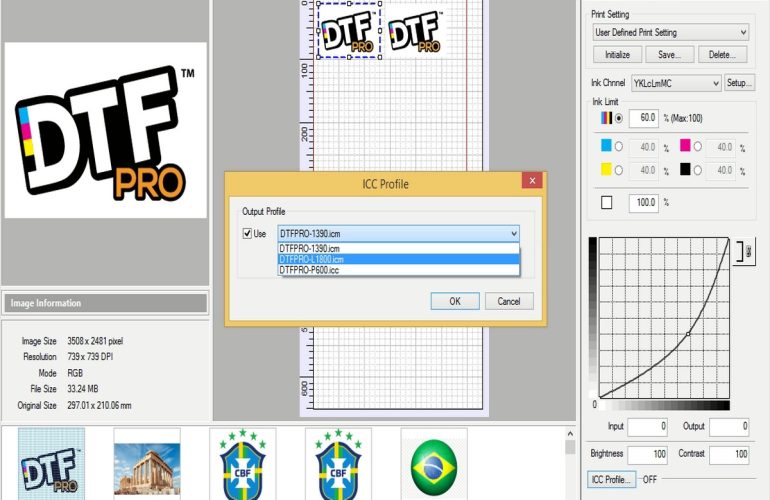Open the Output Profile combo box arrow
The image size is (770, 500).
[x=514, y=234]
